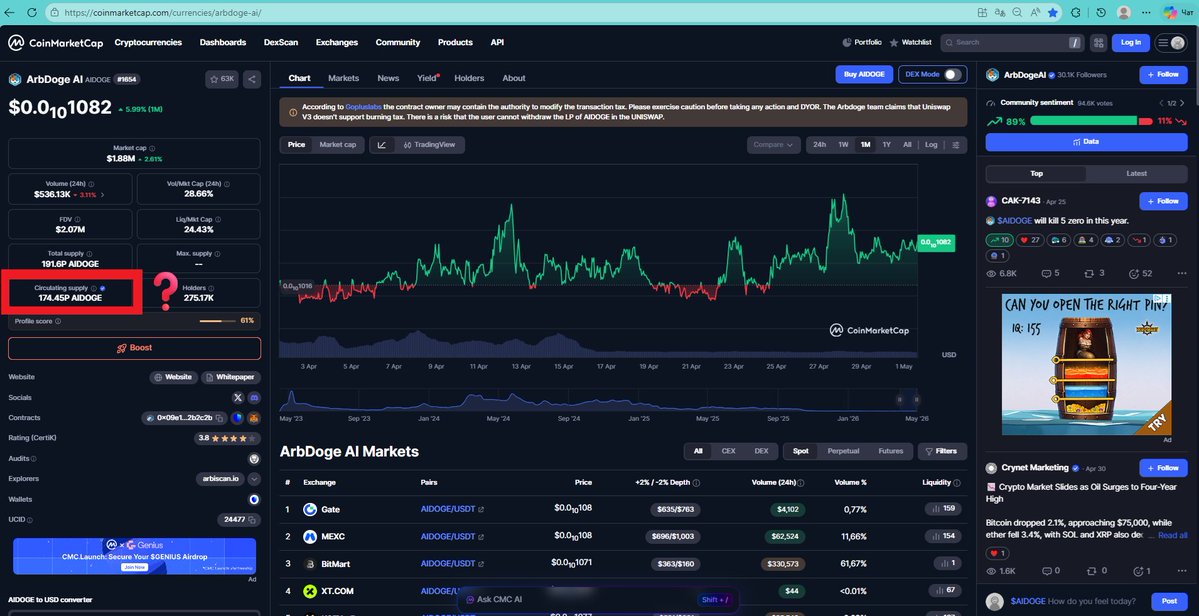1199x616 pixels.
Task: Copy the UCID 24477
Action: point(252,520)
